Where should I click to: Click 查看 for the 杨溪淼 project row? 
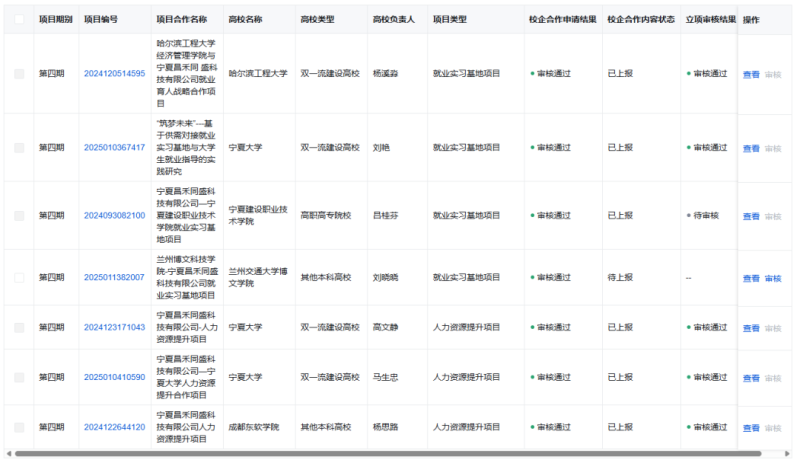(x=751, y=75)
